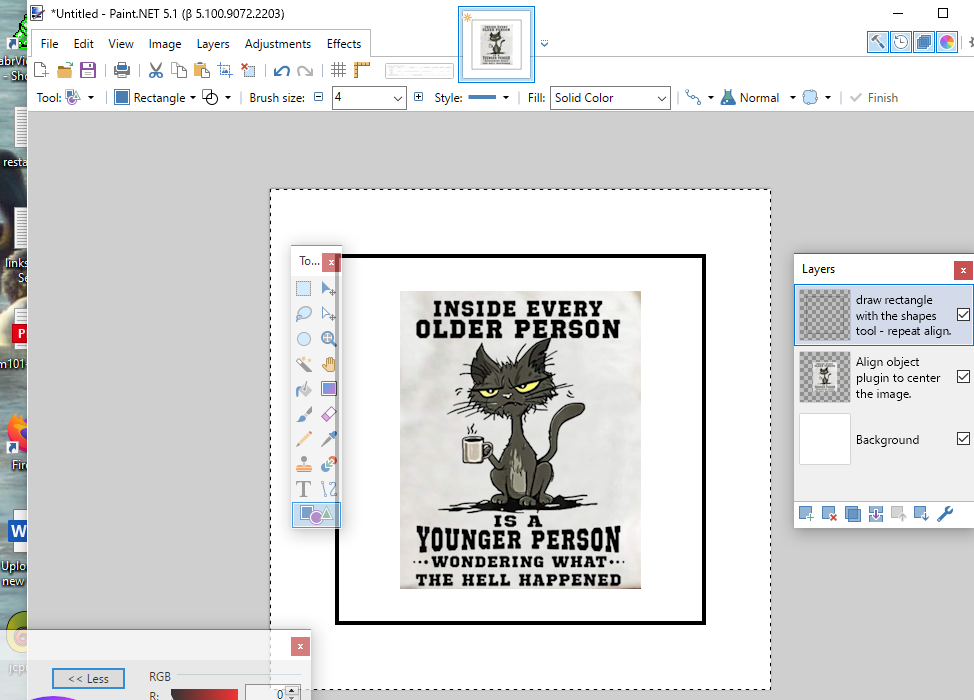Add a new layer in Layers panel

806,514
